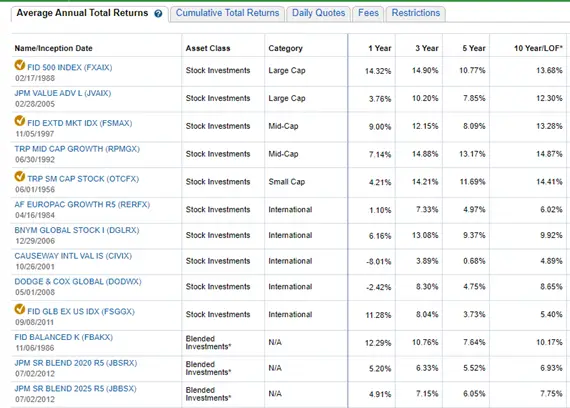Click the checkmark badge beside FID 500 INDEX
This screenshot has width=570, height=408.
pyautogui.click(x=20, y=65)
